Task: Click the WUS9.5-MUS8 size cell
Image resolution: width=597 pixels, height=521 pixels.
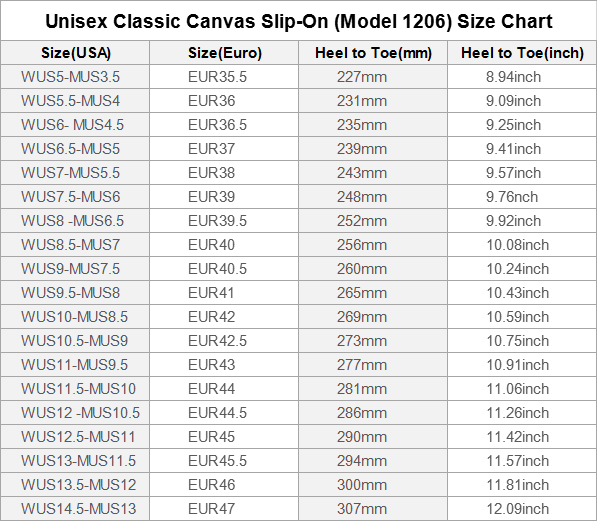Action: (75, 293)
